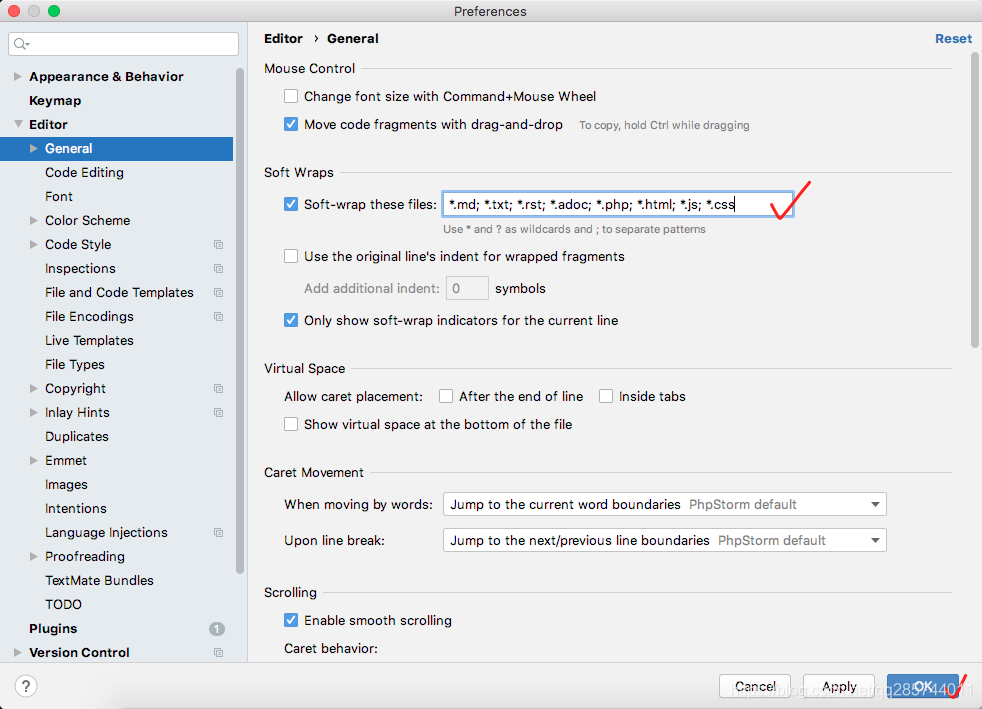The height and width of the screenshot is (709, 982).
Task: Open the Upon line break dropdown
Action: pyautogui.click(x=664, y=541)
